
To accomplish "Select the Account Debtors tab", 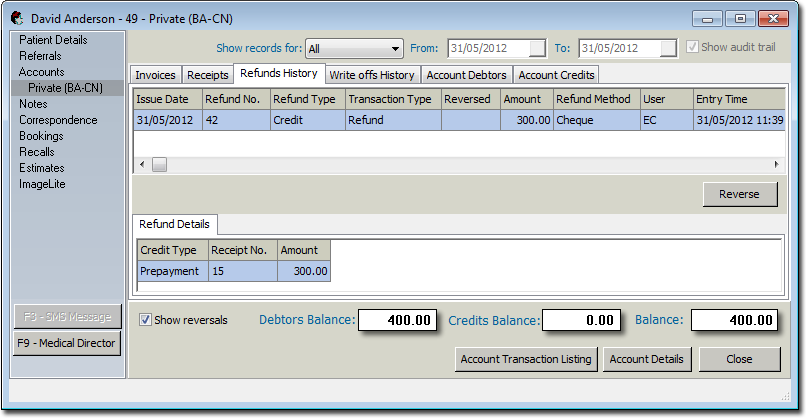I will tap(467, 75).
